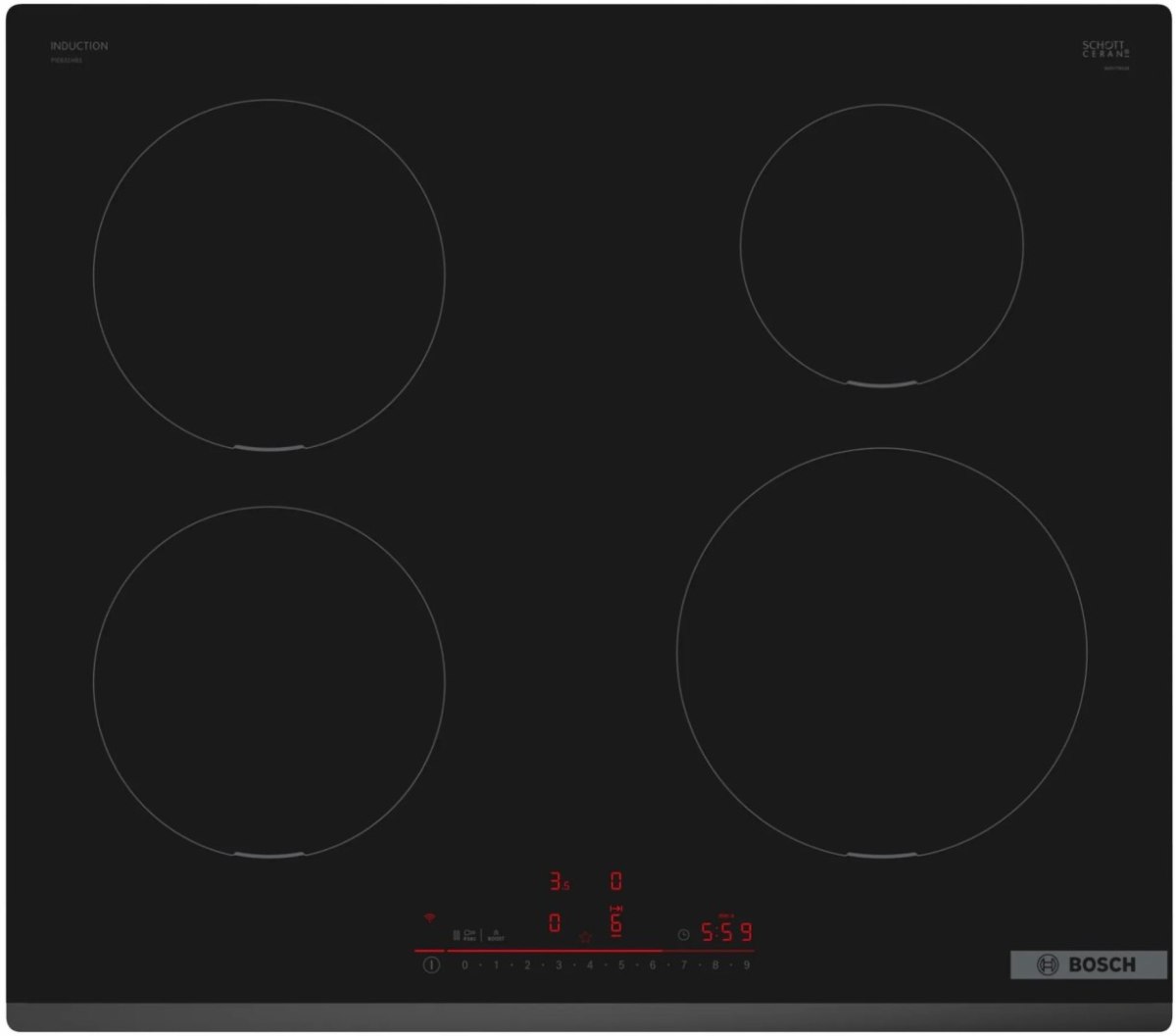
Task: Tap the red star favourite icon
Action: tap(585, 938)
